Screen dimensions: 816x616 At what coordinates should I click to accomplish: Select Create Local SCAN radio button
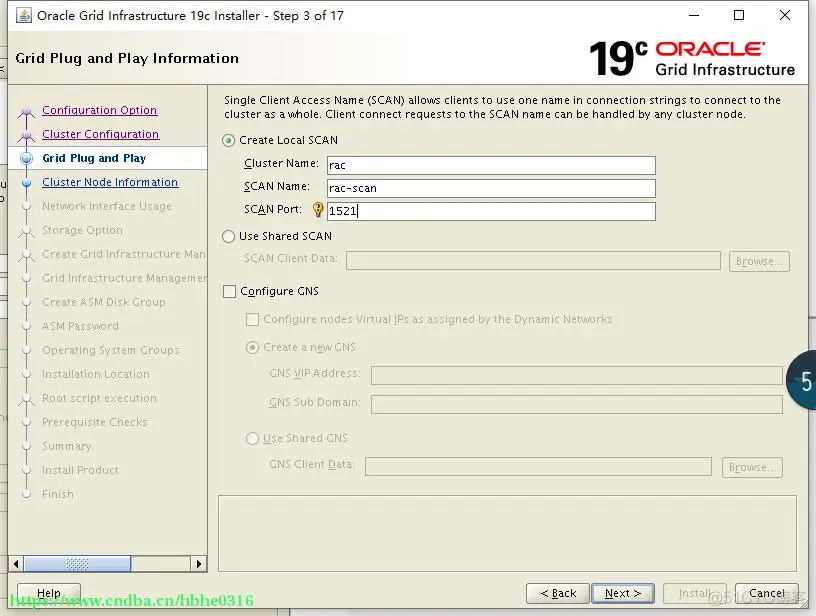228,140
